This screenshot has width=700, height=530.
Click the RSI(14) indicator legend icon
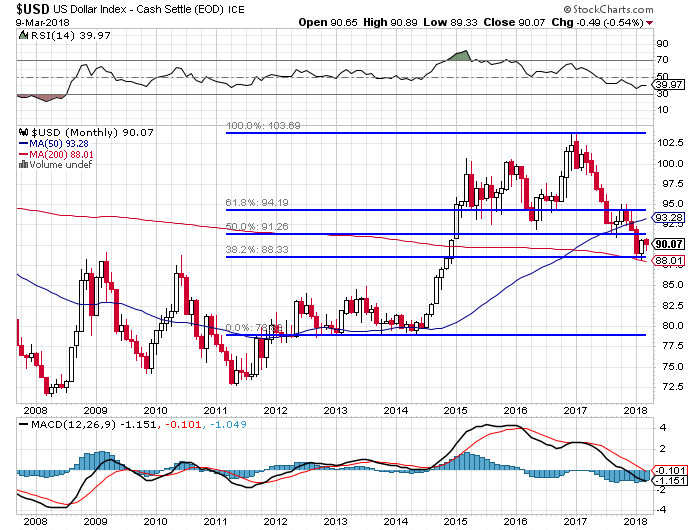22,35
